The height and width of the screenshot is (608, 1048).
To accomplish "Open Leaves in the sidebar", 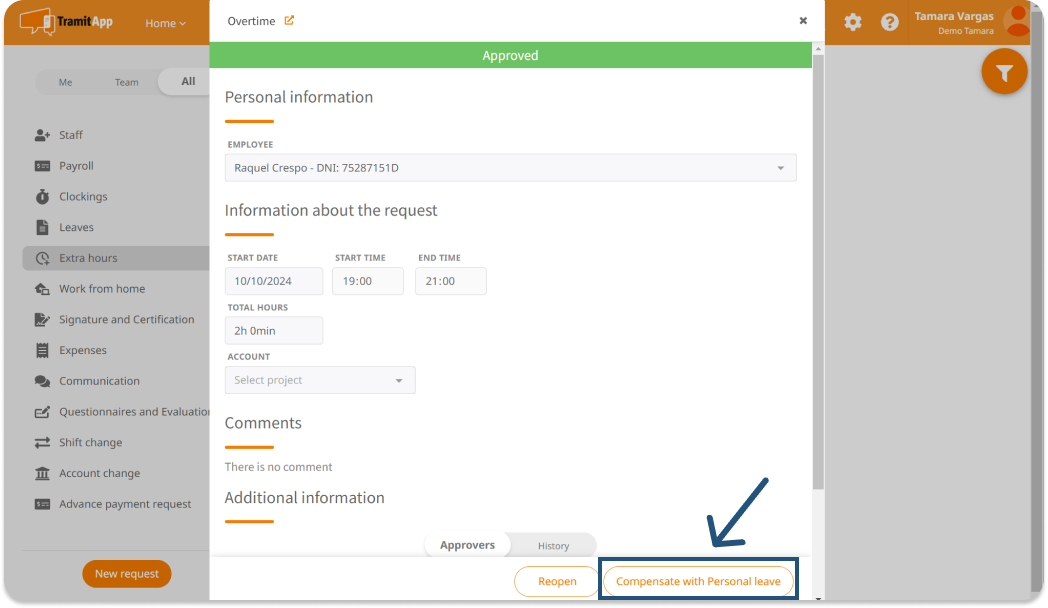I will click(76, 227).
